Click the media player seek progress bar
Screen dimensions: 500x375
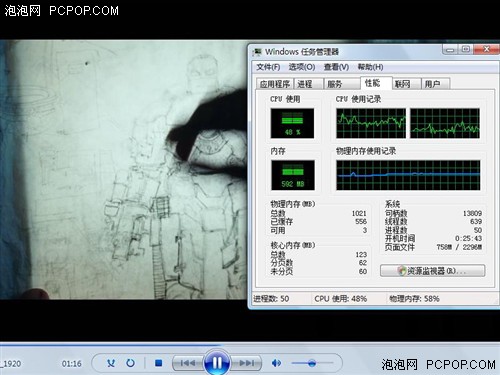pos(250,344)
